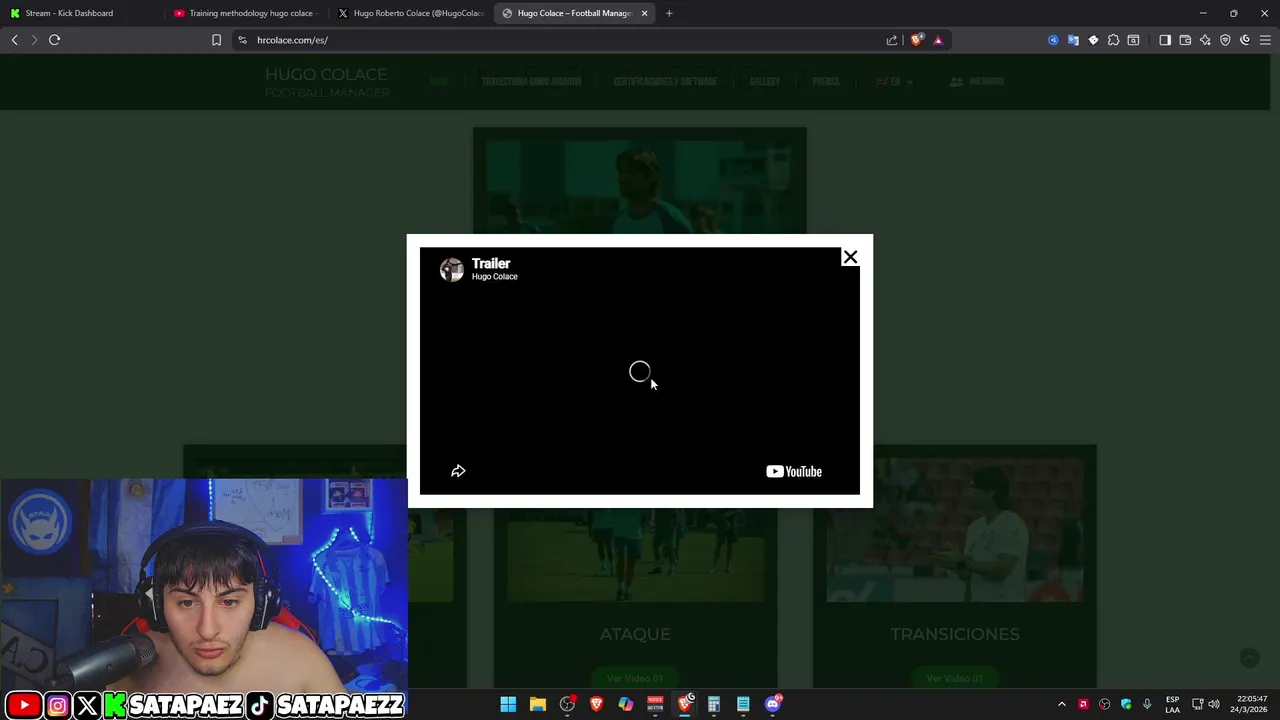Reload the hrcolace.com page
The width and height of the screenshot is (1280, 720).
point(55,40)
